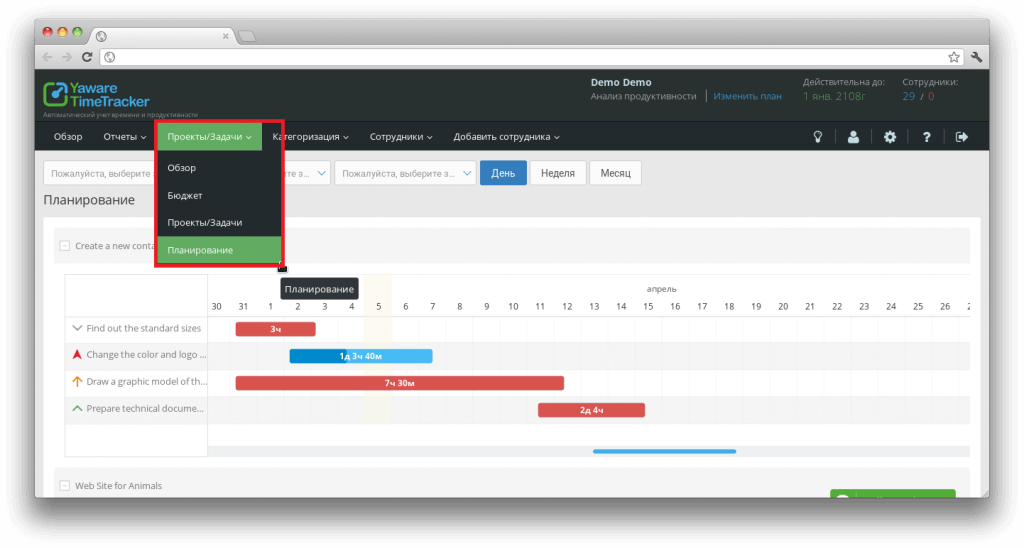Open the Сотрудники dropdown in navbar

tap(401, 137)
